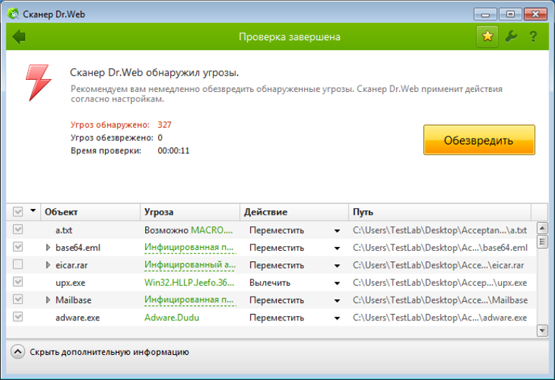The image size is (555, 380).
Task: Go back with the green arrow icon
Action: [x=19, y=36]
